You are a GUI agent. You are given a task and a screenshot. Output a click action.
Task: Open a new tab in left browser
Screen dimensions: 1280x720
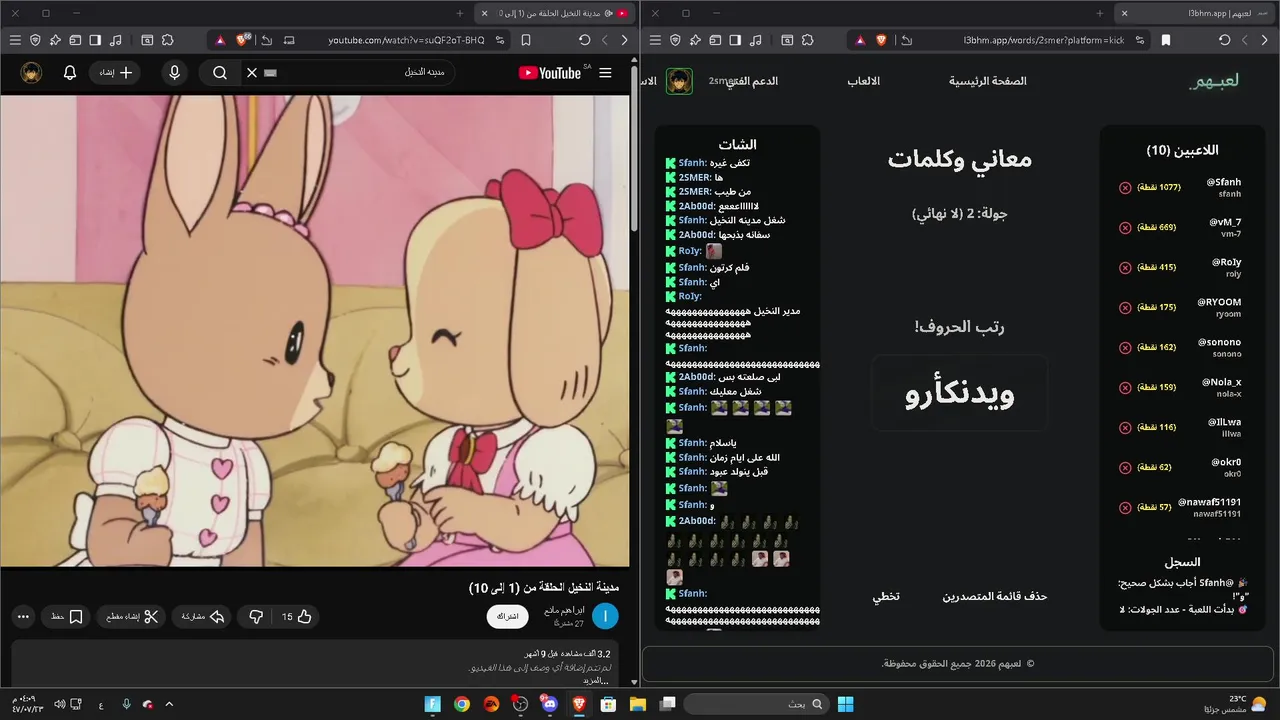460,13
